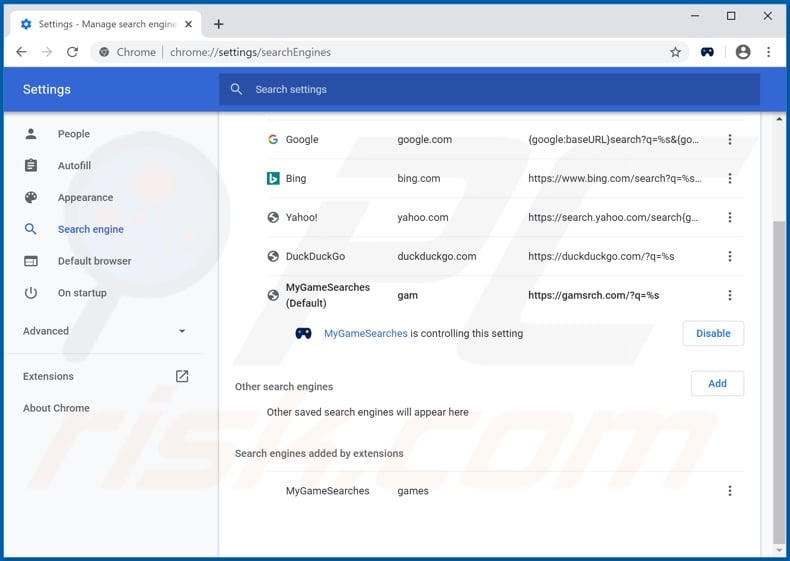Open more actions for the Bing search engine

coord(730,178)
